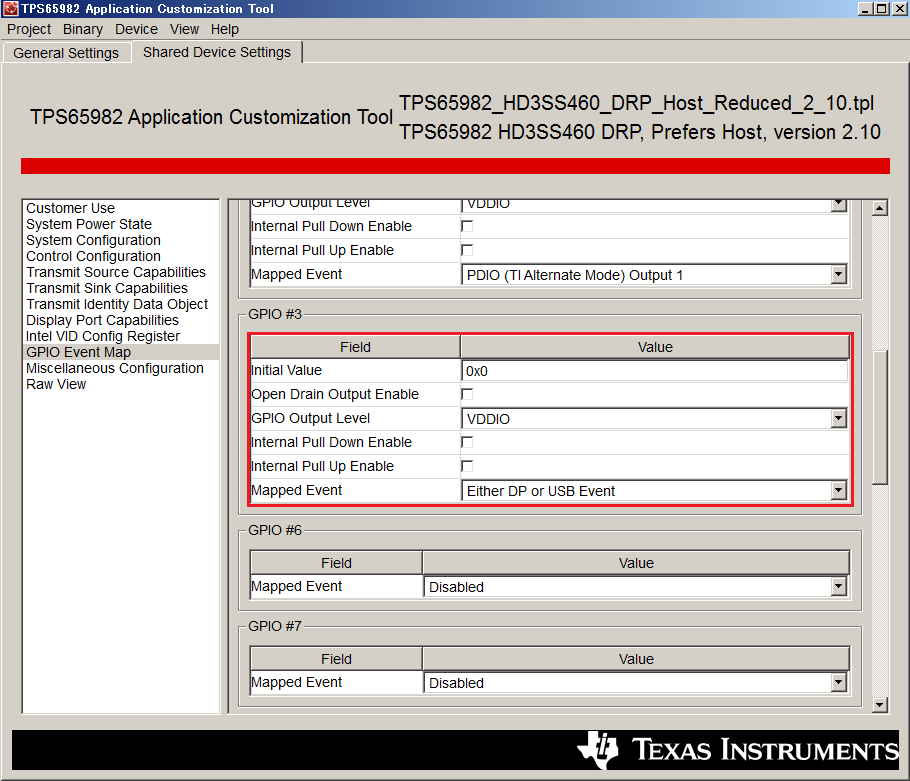
Task: Close the application window
Action: [x=899, y=9]
